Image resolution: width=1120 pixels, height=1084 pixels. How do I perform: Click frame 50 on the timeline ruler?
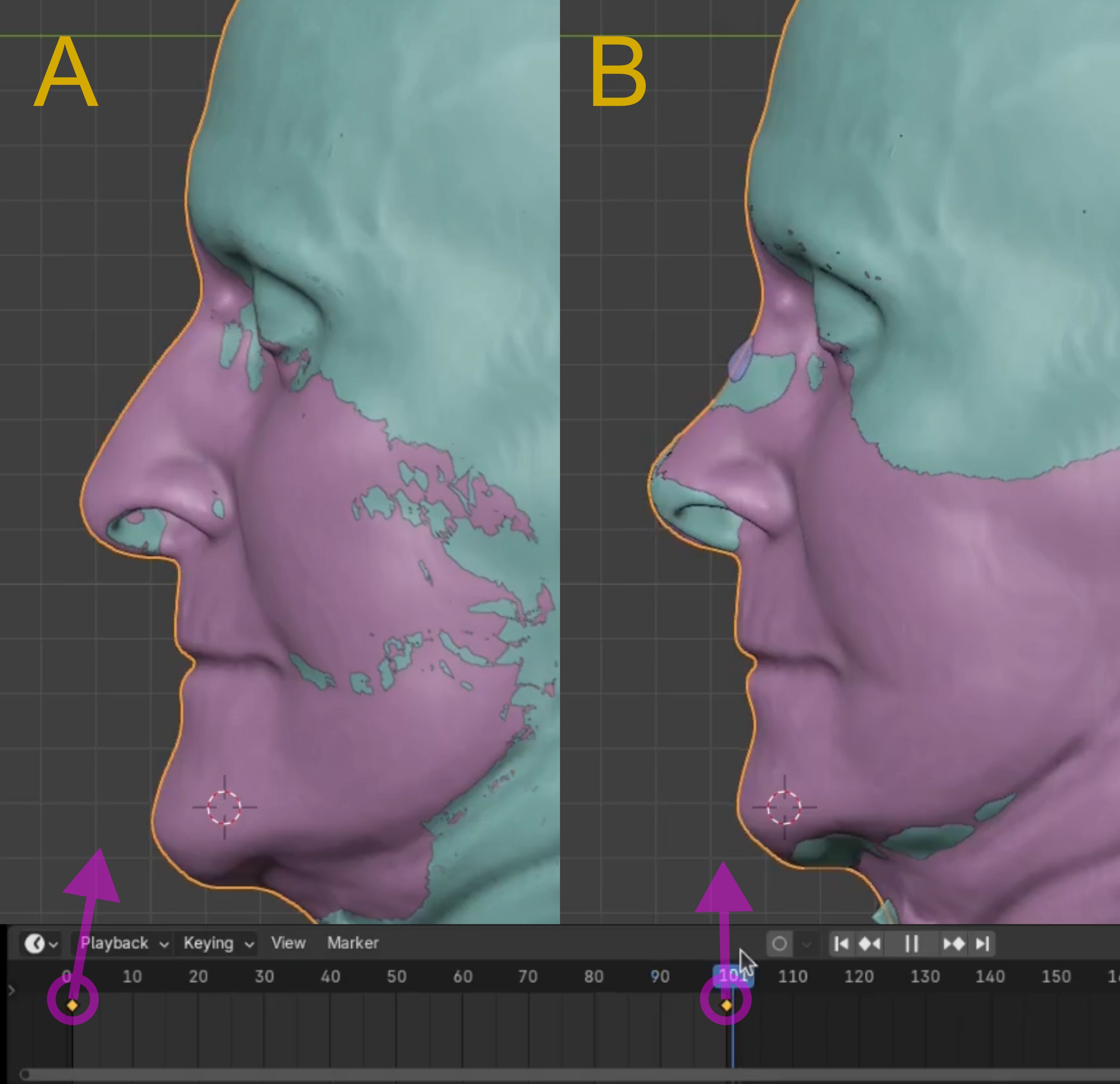pyautogui.click(x=397, y=976)
